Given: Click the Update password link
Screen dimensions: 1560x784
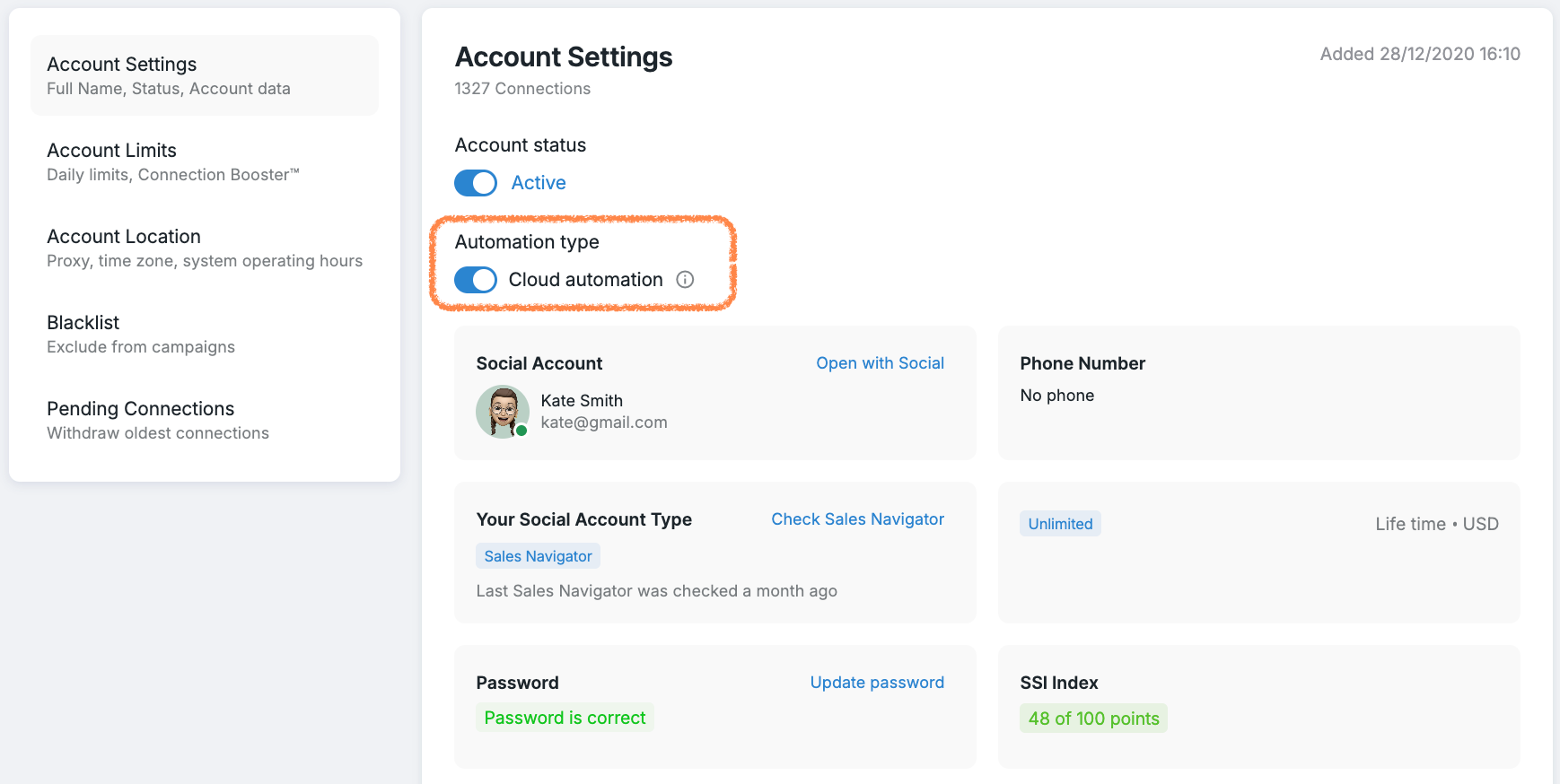Looking at the screenshot, I should pyautogui.click(x=877, y=683).
